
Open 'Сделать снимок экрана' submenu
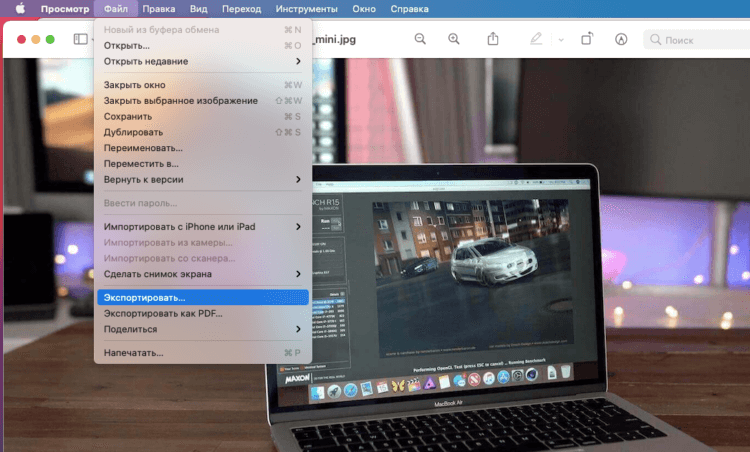[x=202, y=274]
